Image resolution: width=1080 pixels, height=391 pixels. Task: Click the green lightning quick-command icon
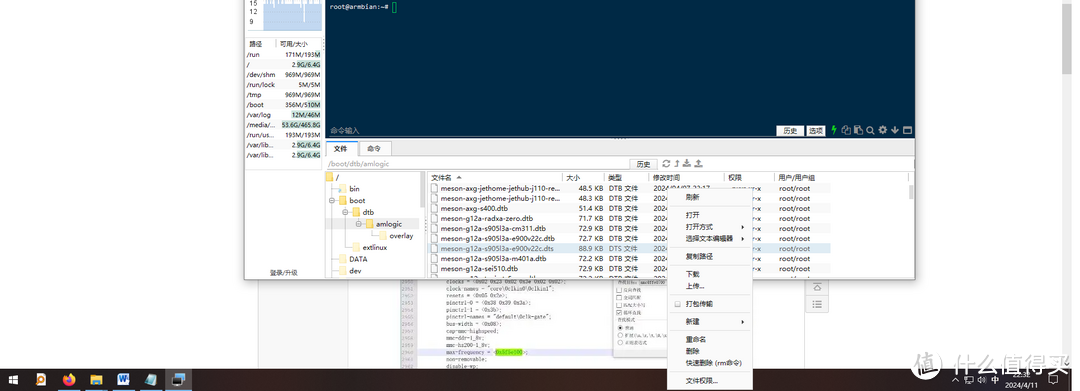(833, 129)
